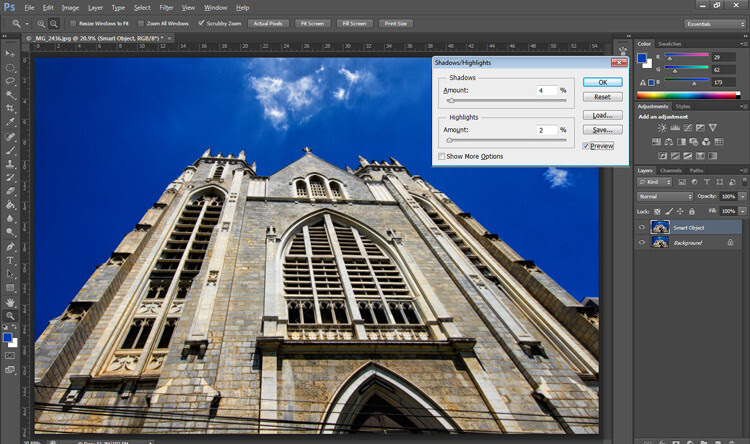This screenshot has width=750, height=444.
Task: Click the Fit Screen button
Action: [x=312, y=23]
